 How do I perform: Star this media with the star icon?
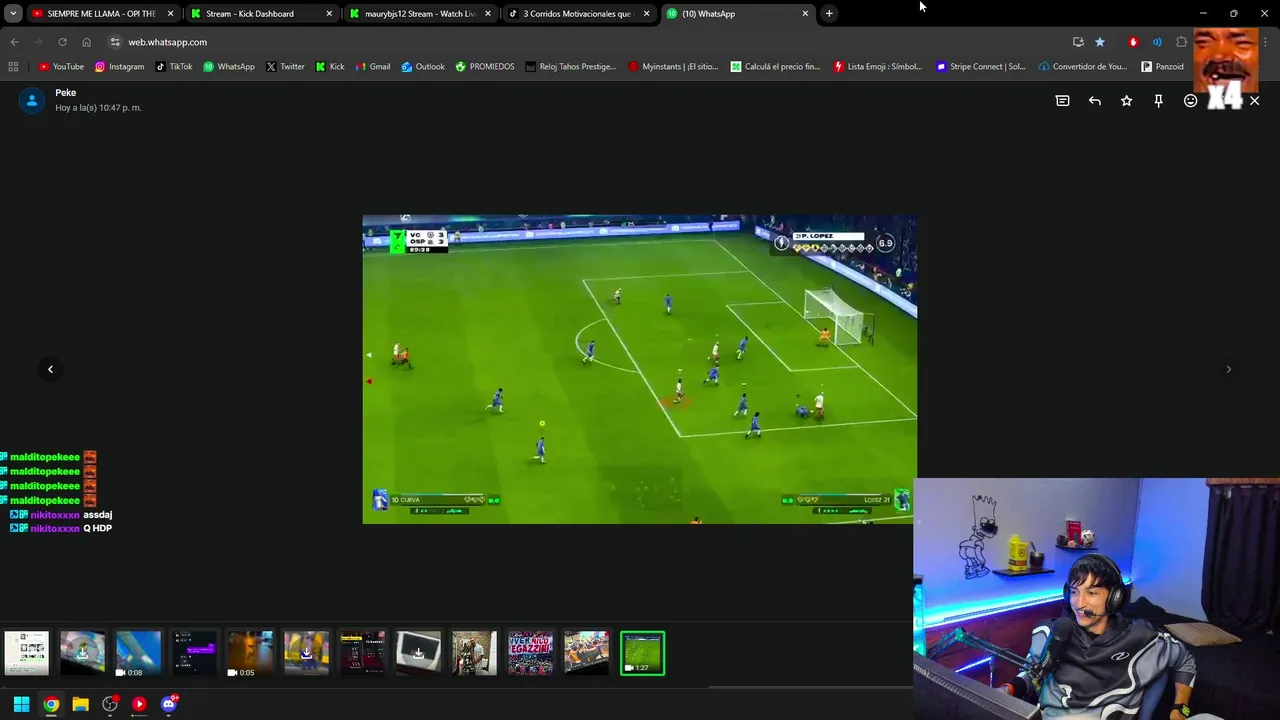click(1127, 101)
